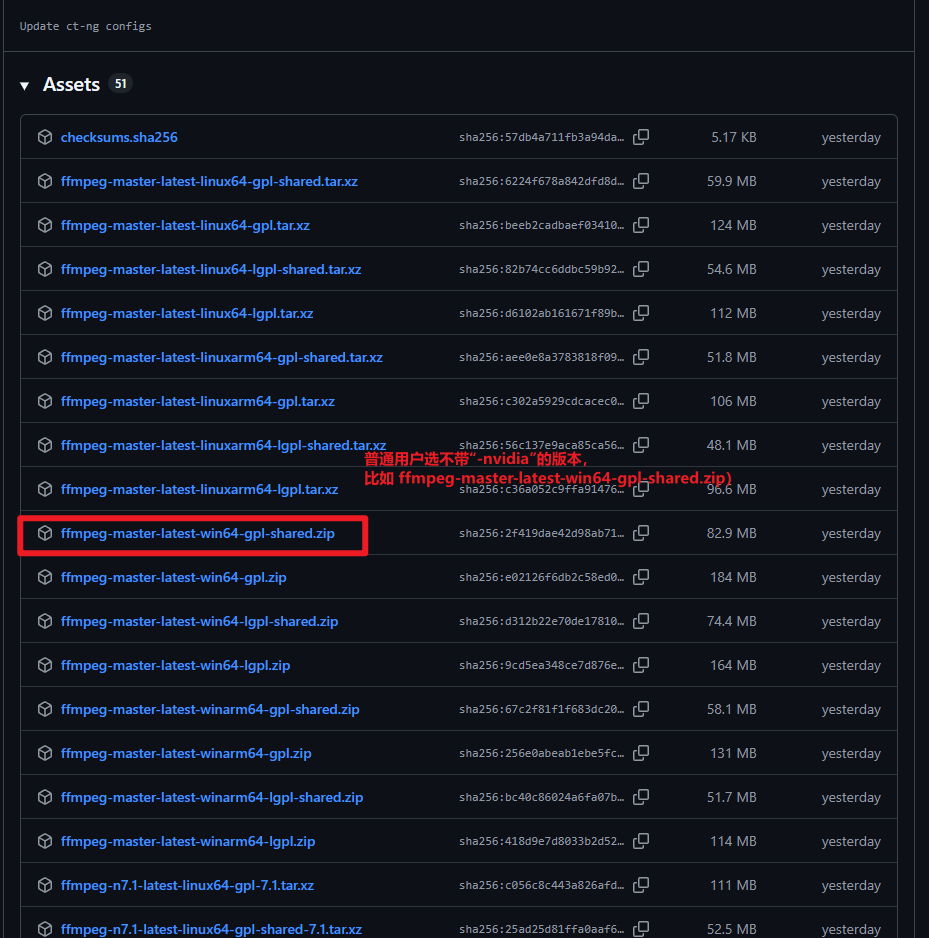Download ffmpeg-master-latest-win64-lgpl.zip
929x938 pixels.
pyautogui.click(x=175, y=665)
